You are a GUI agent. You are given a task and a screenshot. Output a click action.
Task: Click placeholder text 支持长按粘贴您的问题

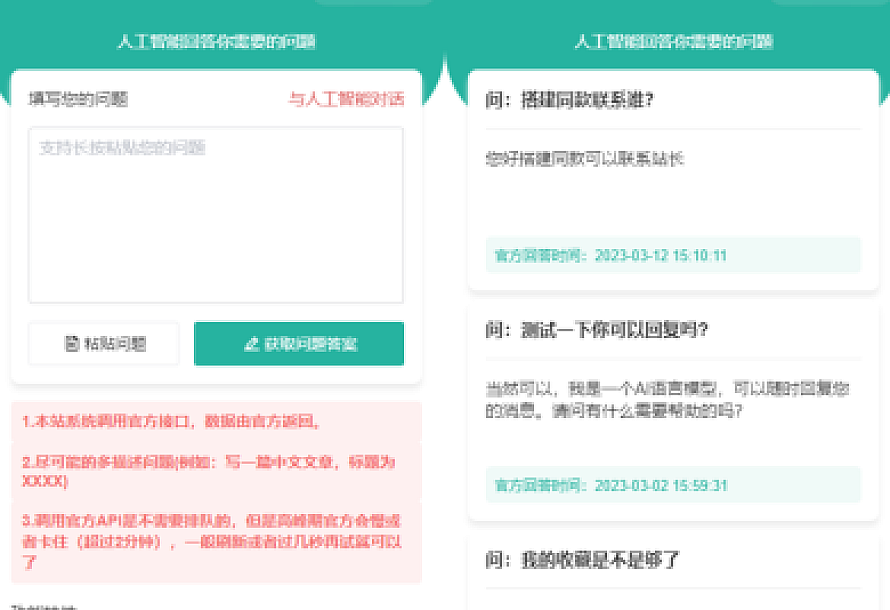pos(122,148)
